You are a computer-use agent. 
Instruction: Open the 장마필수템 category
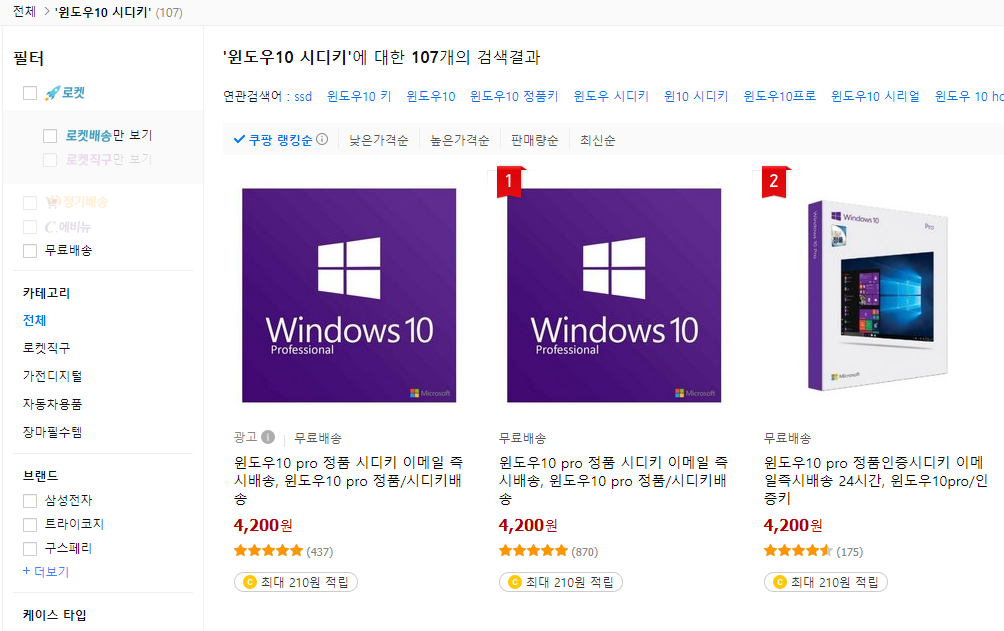(53, 432)
